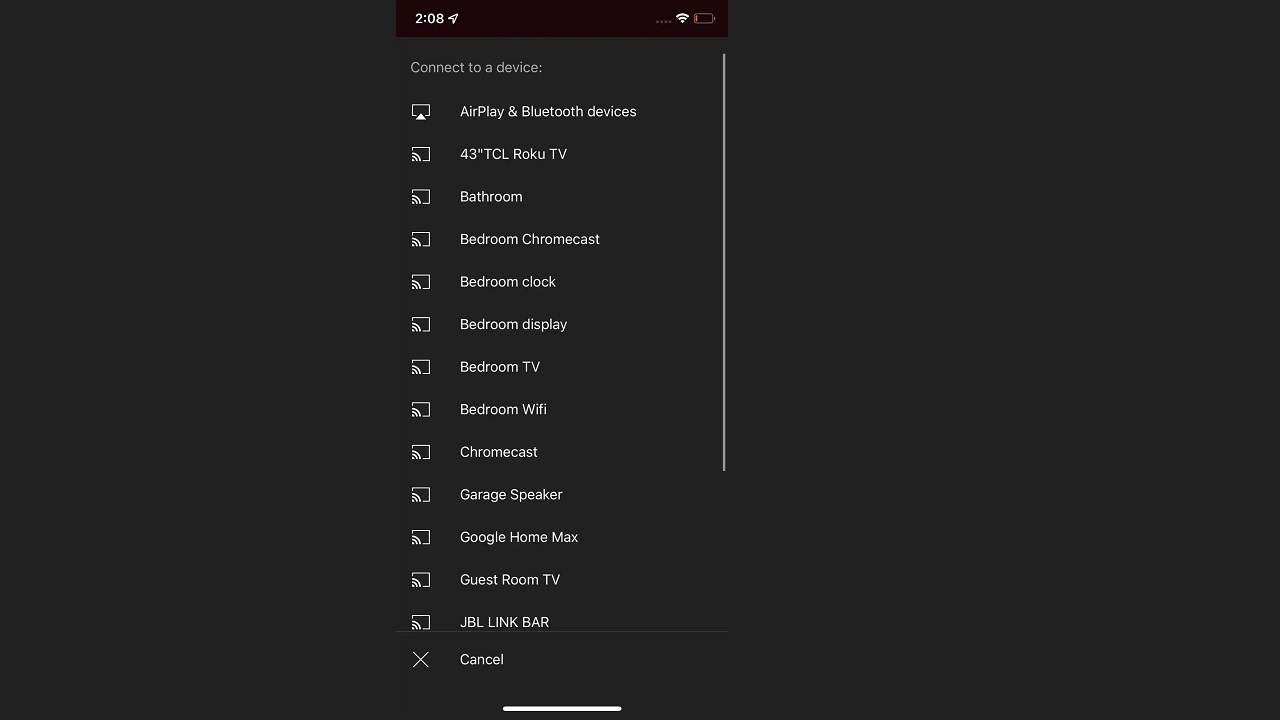Click cast icon beside Garage Speaker
The height and width of the screenshot is (720, 1280).
pyautogui.click(x=421, y=494)
